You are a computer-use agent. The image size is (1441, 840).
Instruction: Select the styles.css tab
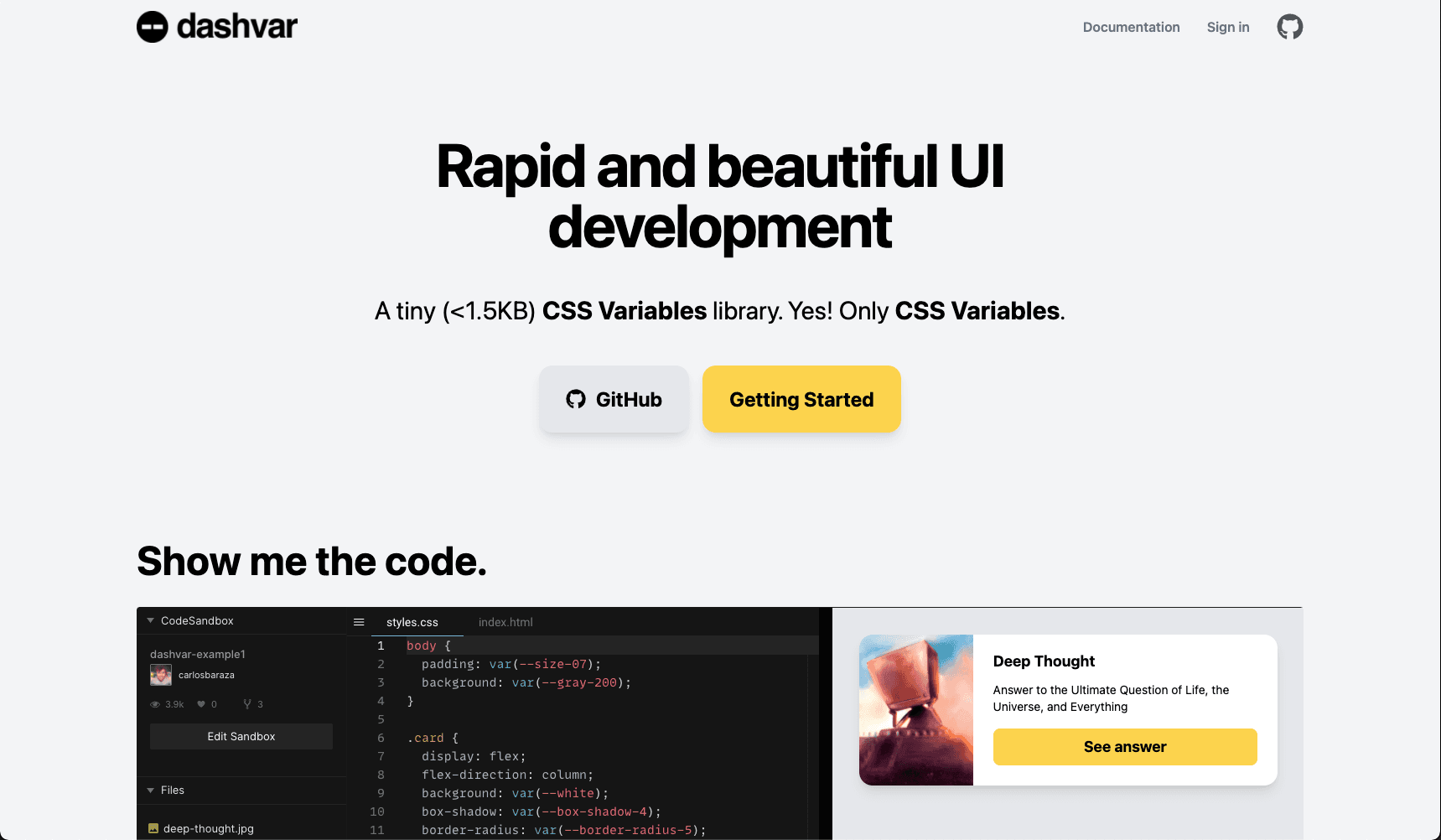point(412,622)
